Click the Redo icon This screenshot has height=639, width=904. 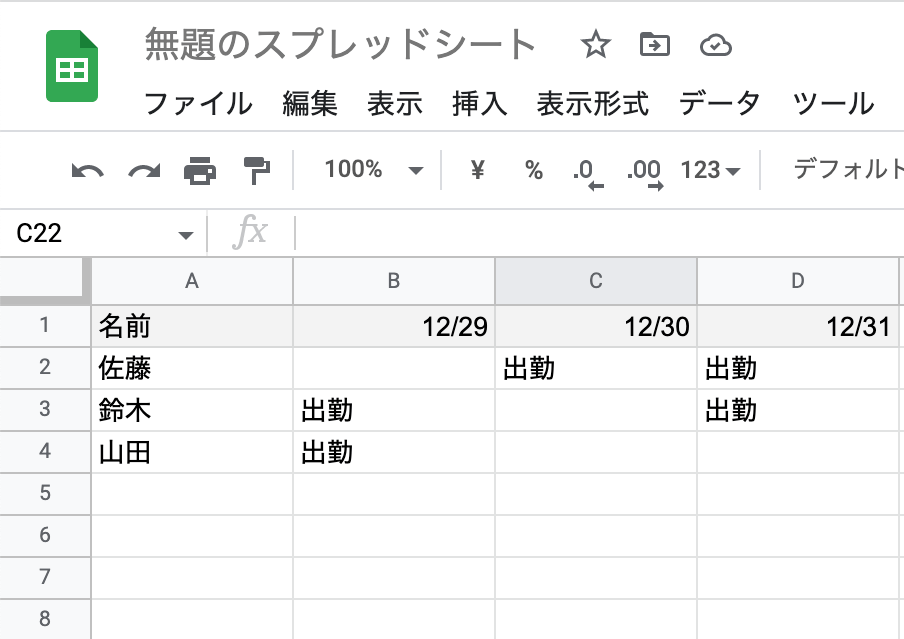click(143, 170)
